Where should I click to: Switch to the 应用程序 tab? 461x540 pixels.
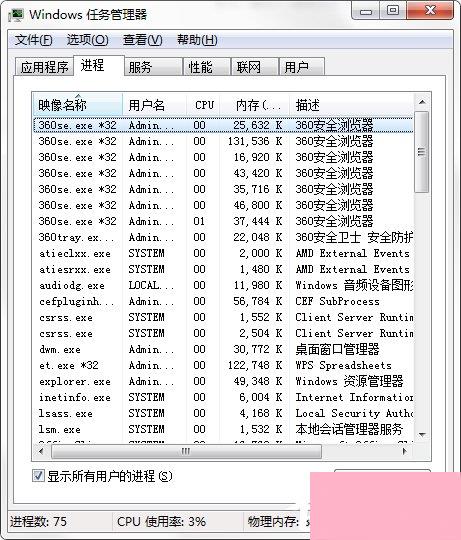coord(44,66)
